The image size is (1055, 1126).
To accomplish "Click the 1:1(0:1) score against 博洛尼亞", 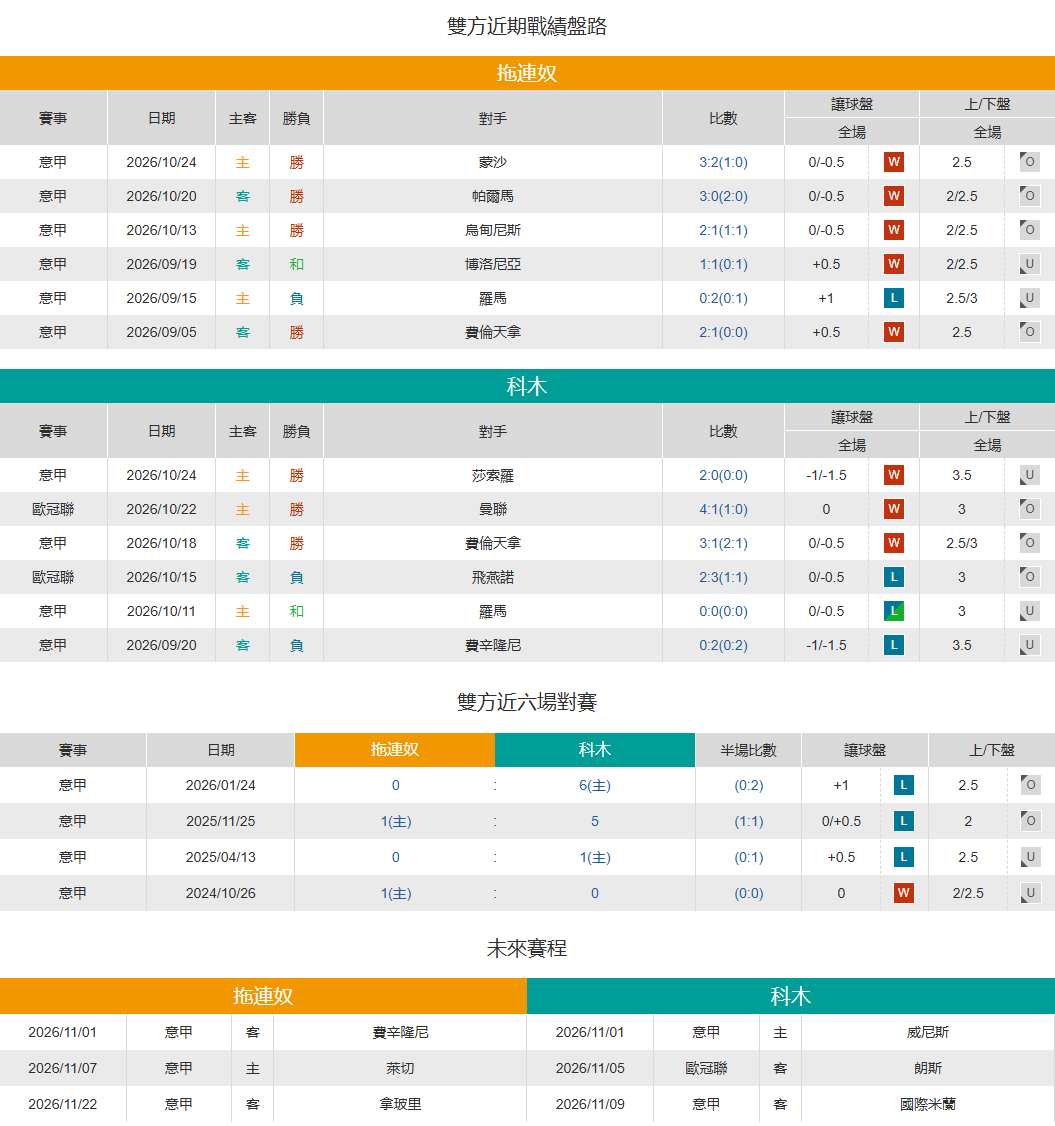I will pos(723,264).
